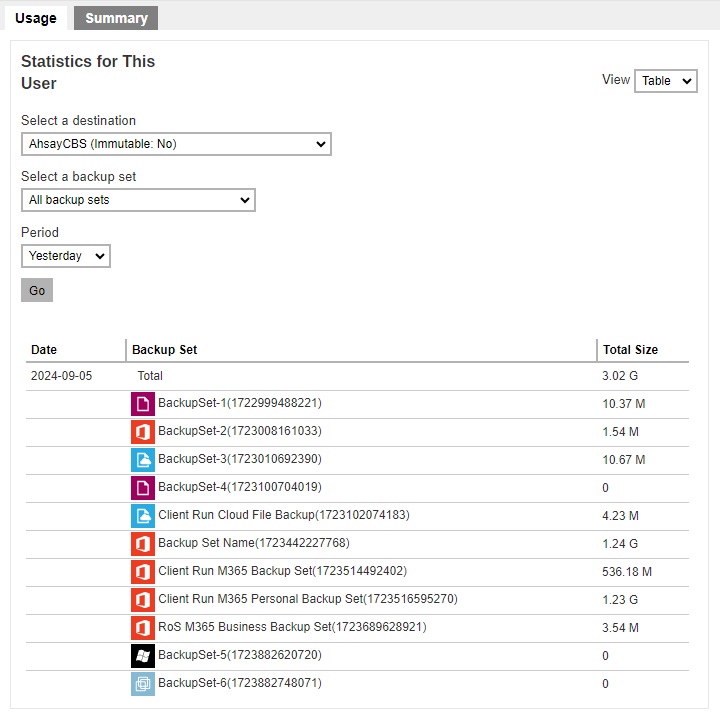Screen dimensions: 720x720
Task: Click the size value 0 for BackupSet-5
Action: [x=605, y=656]
